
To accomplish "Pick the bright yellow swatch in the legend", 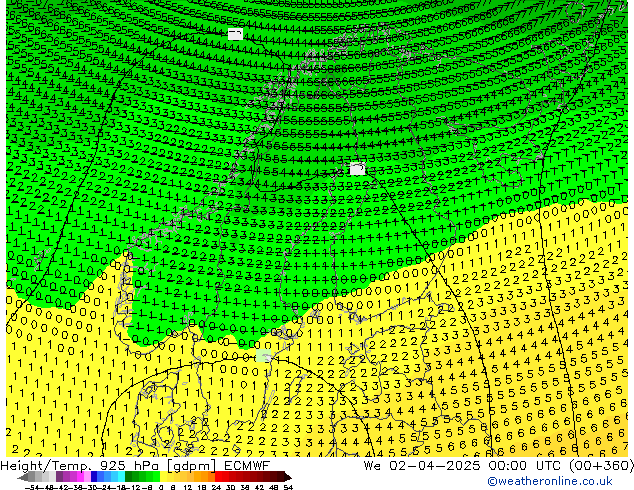I will [x=163, y=477].
